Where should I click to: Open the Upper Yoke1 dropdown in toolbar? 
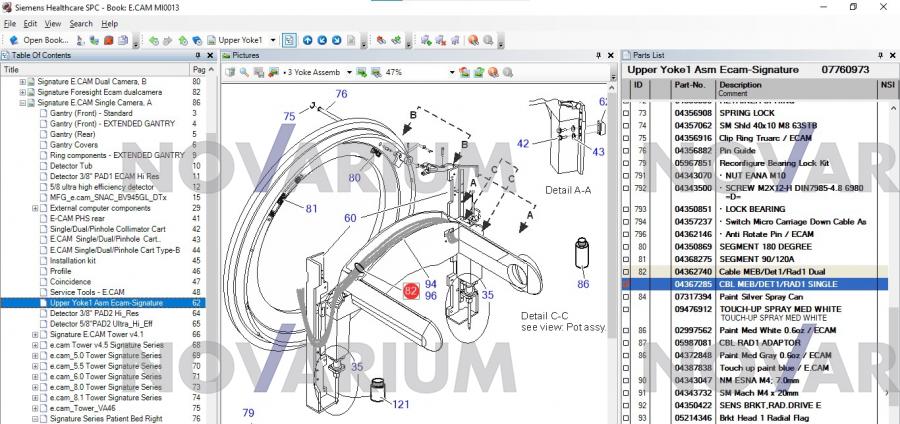click(x=273, y=41)
